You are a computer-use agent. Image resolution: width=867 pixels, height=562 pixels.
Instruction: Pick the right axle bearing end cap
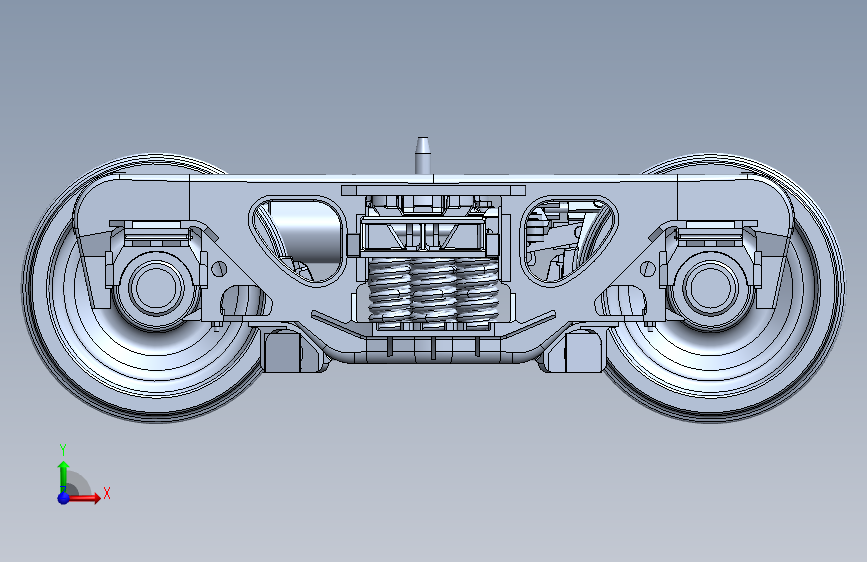[711, 288]
